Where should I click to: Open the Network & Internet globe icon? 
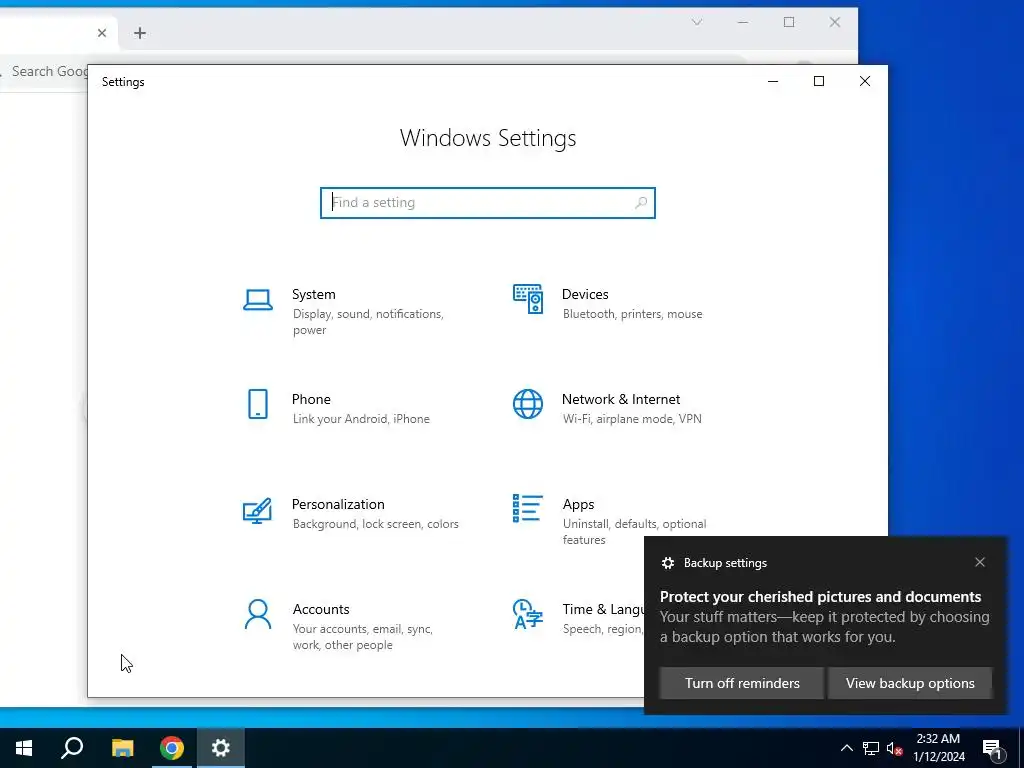click(528, 404)
